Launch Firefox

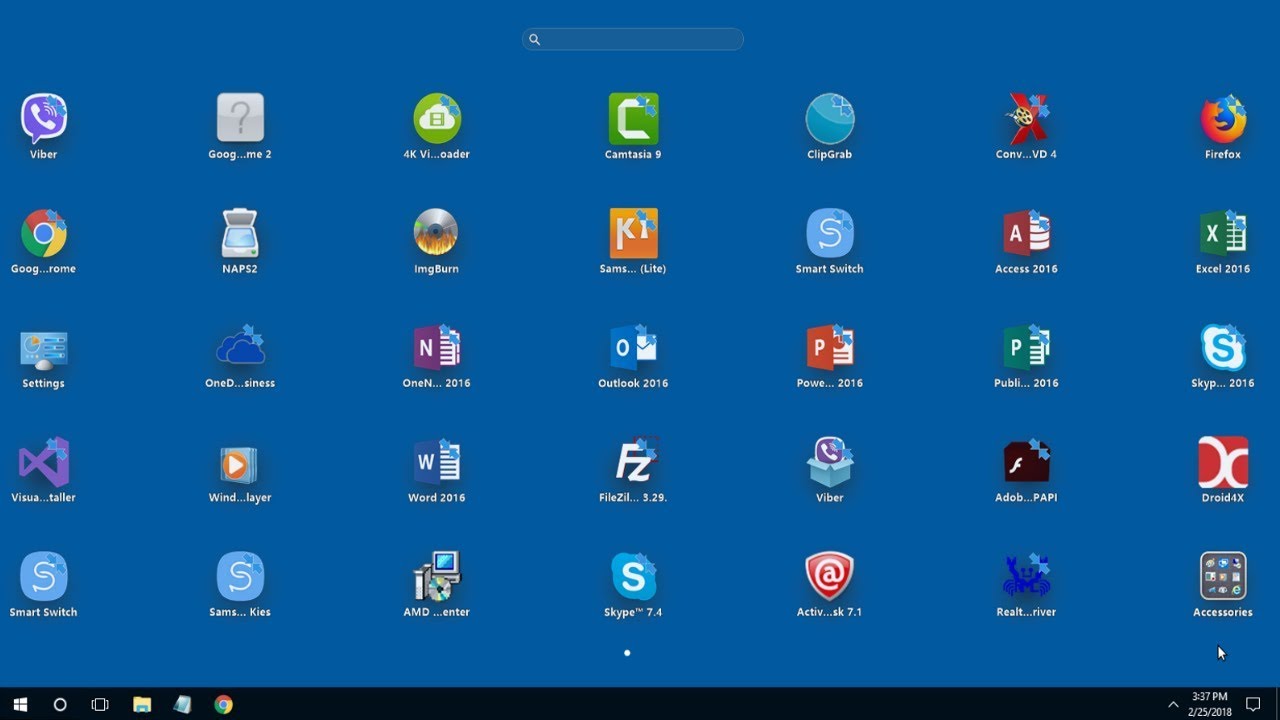pyautogui.click(x=1223, y=118)
